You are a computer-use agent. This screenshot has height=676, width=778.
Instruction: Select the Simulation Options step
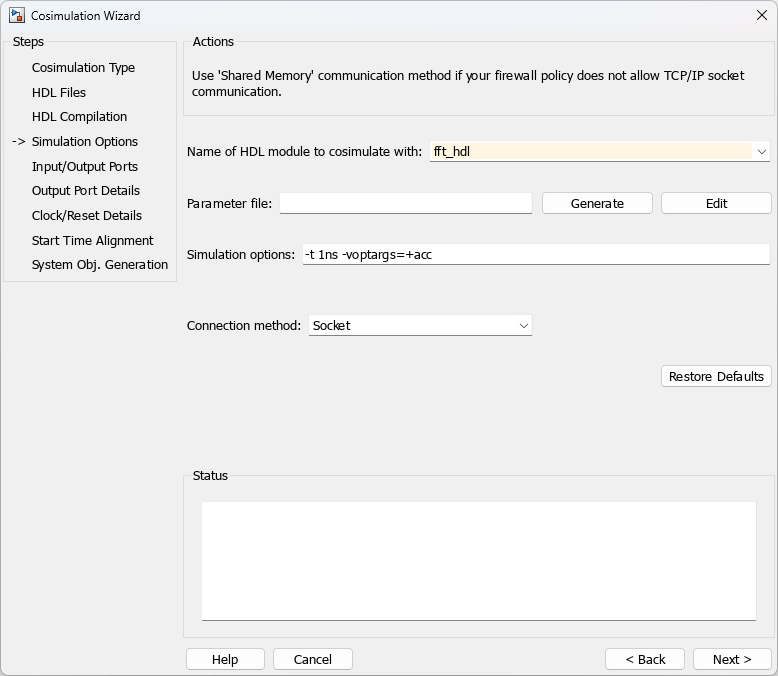[85, 142]
